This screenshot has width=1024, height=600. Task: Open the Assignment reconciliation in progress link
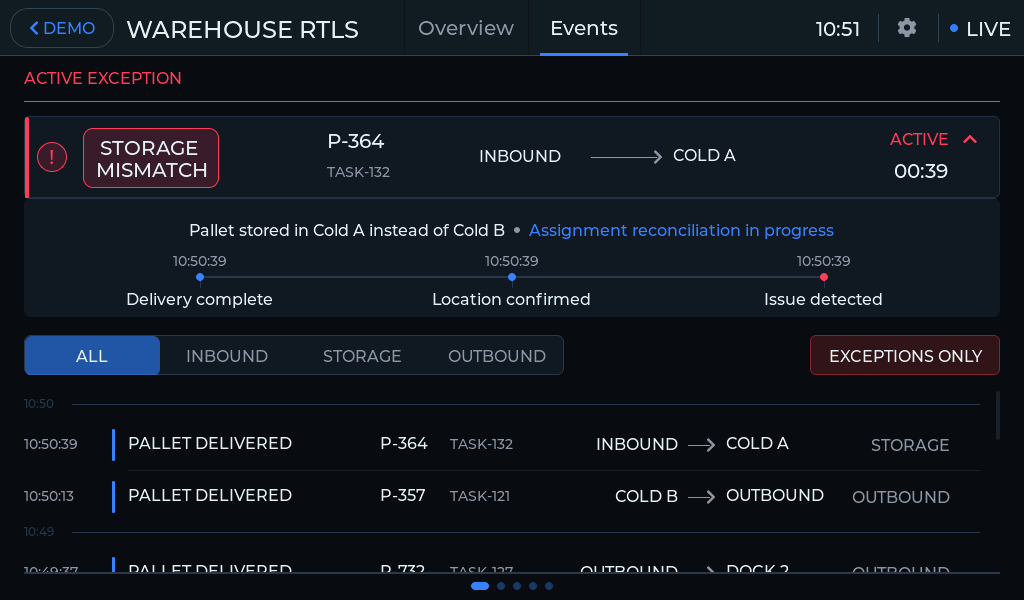pyautogui.click(x=681, y=230)
